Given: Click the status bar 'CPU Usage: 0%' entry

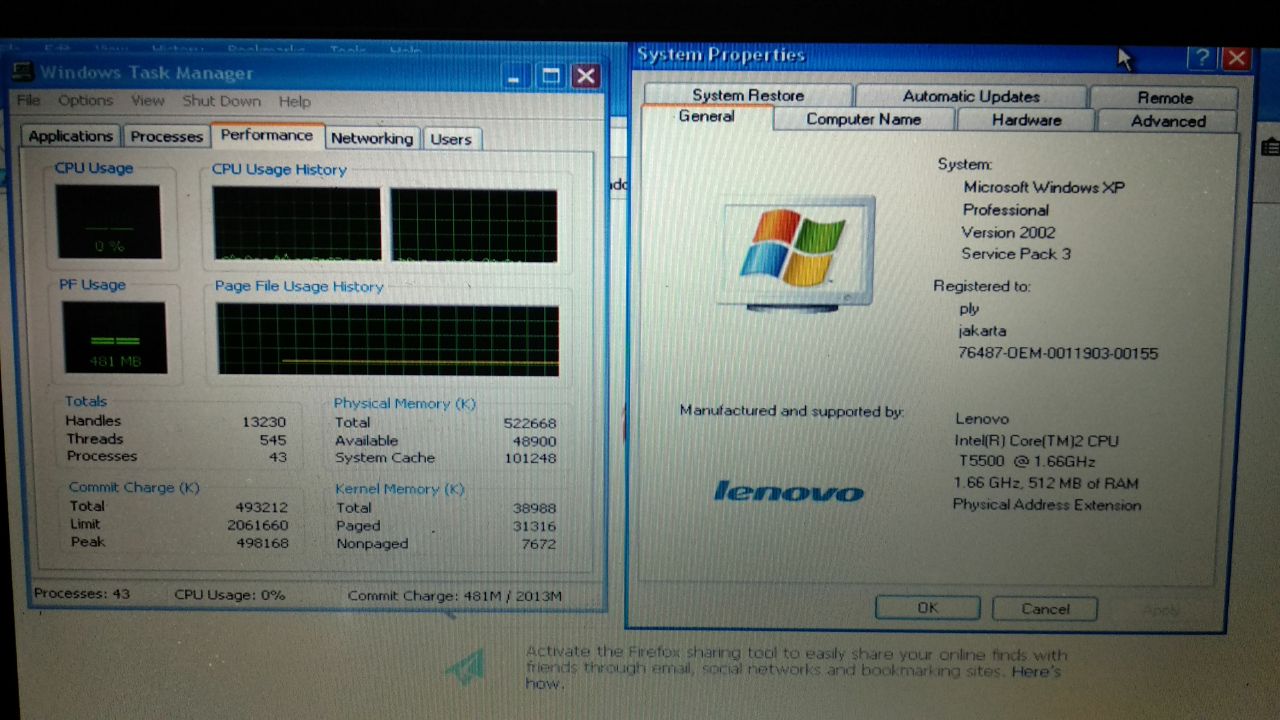Looking at the screenshot, I should pyautogui.click(x=230, y=595).
